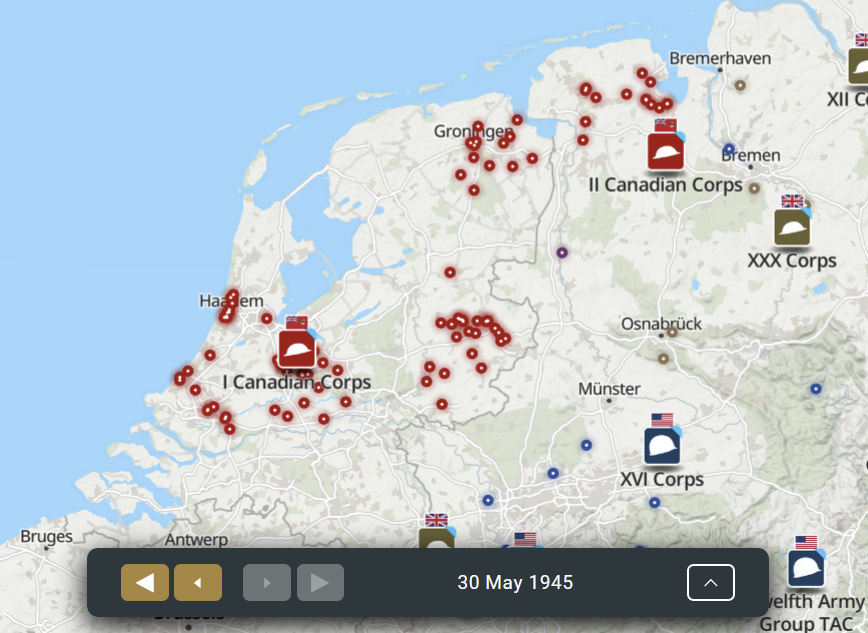Viewport: 868px width, 633px height.
Task: Click the Canadian flag above II Canadian Corps
Action: coord(665,125)
